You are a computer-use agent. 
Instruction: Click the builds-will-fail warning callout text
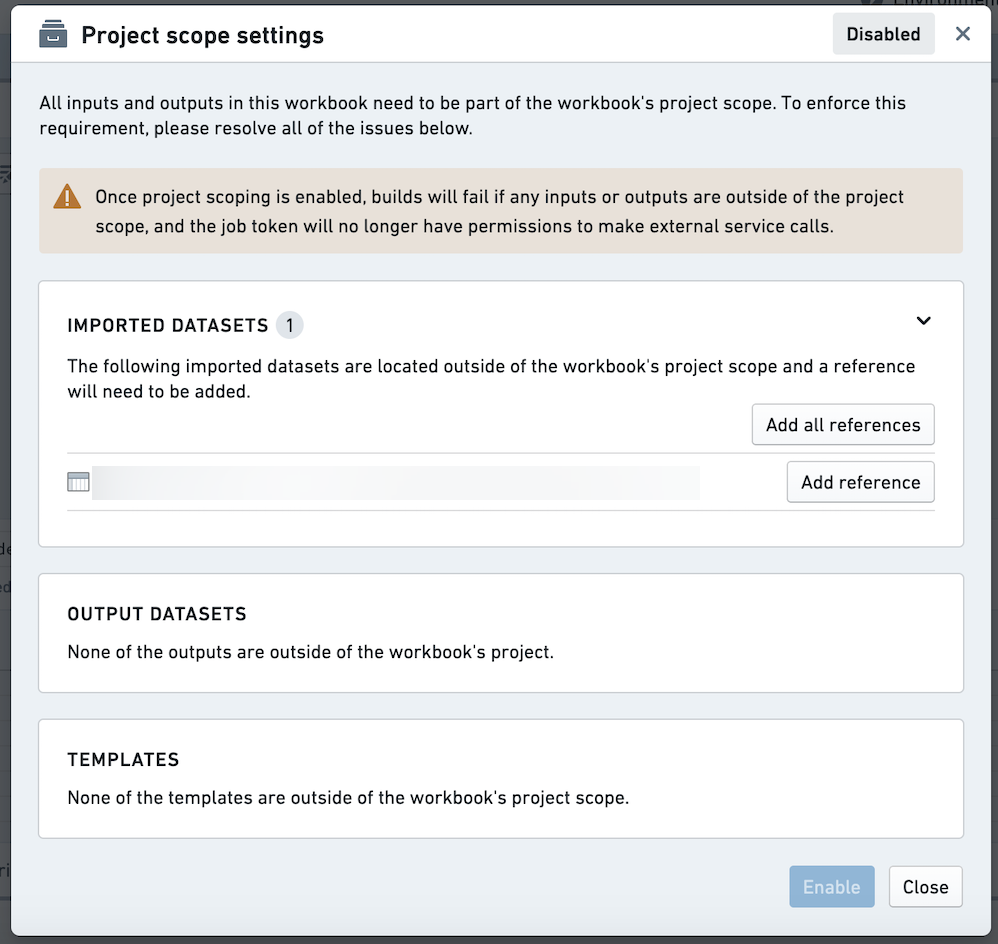(500, 211)
